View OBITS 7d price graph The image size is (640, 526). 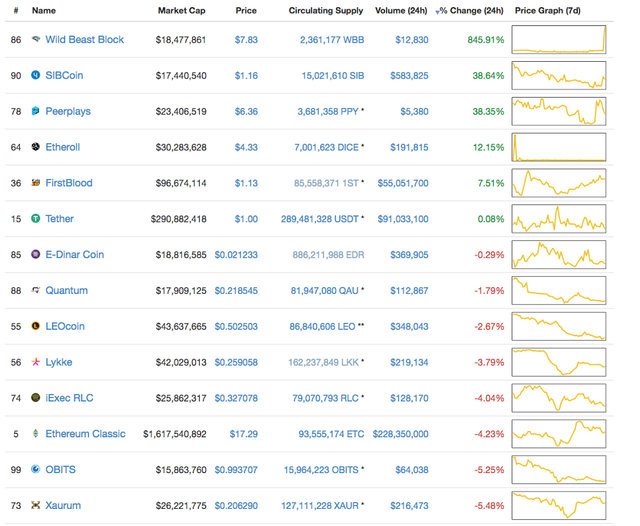(559, 470)
